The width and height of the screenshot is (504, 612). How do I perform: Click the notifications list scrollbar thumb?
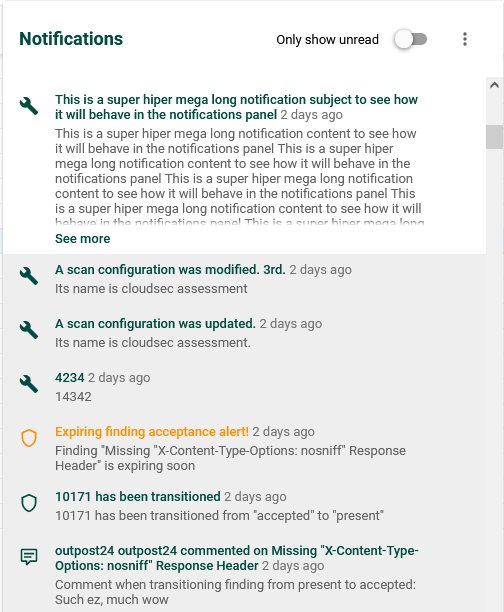(x=495, y=137)
